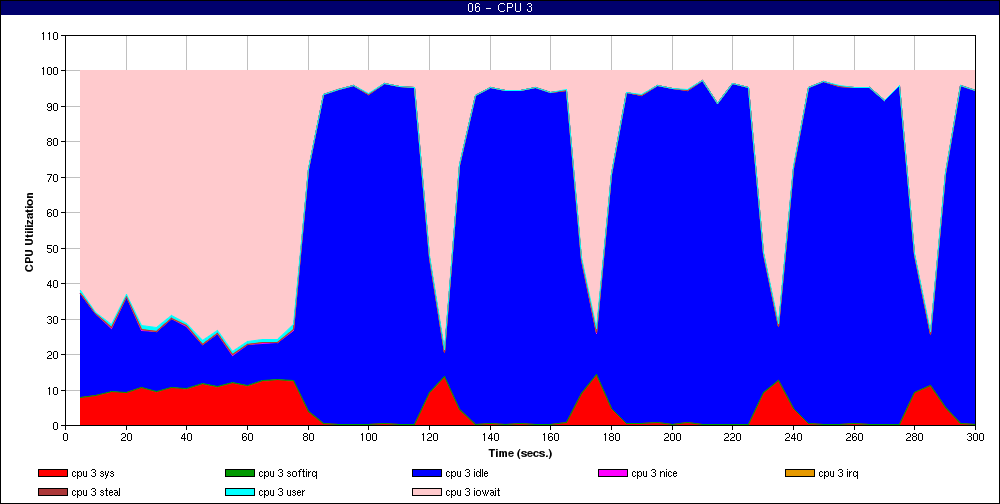The width and height of the screenshot is (1000, 504).
Task: Click the 'Time (secs.)' x-axis title
Action: 520,454
